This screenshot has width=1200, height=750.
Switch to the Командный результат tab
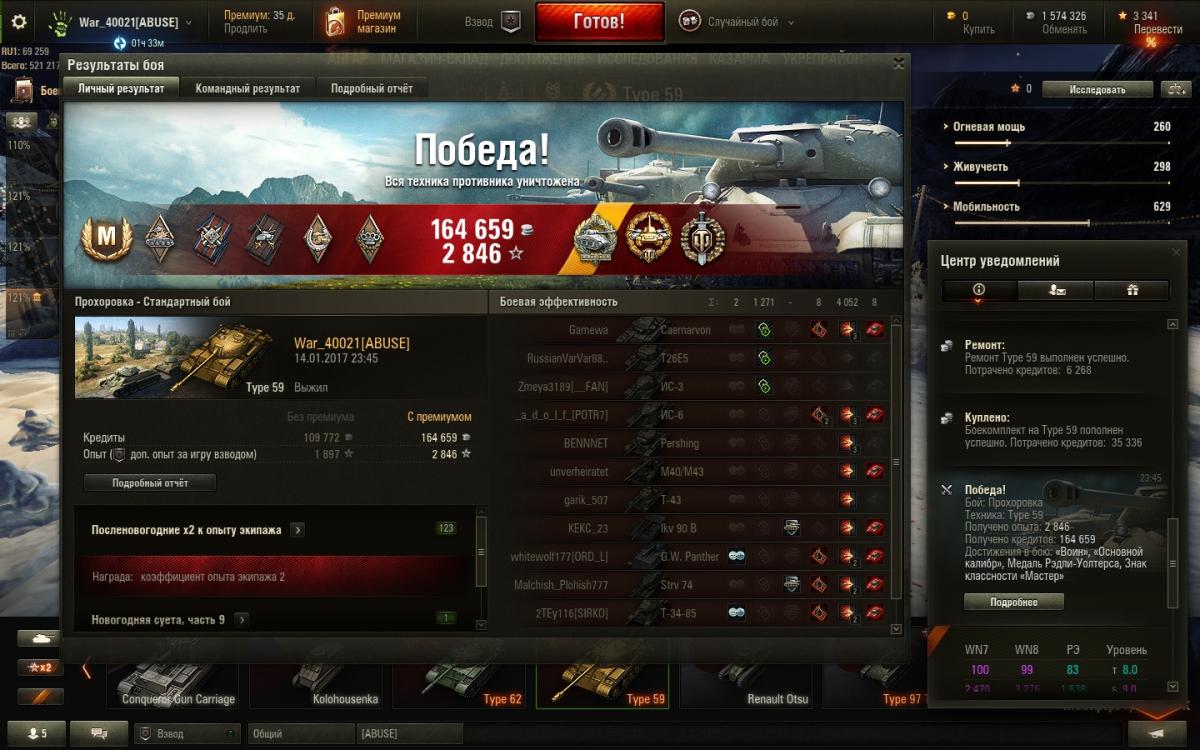click(x=248, y=88)
